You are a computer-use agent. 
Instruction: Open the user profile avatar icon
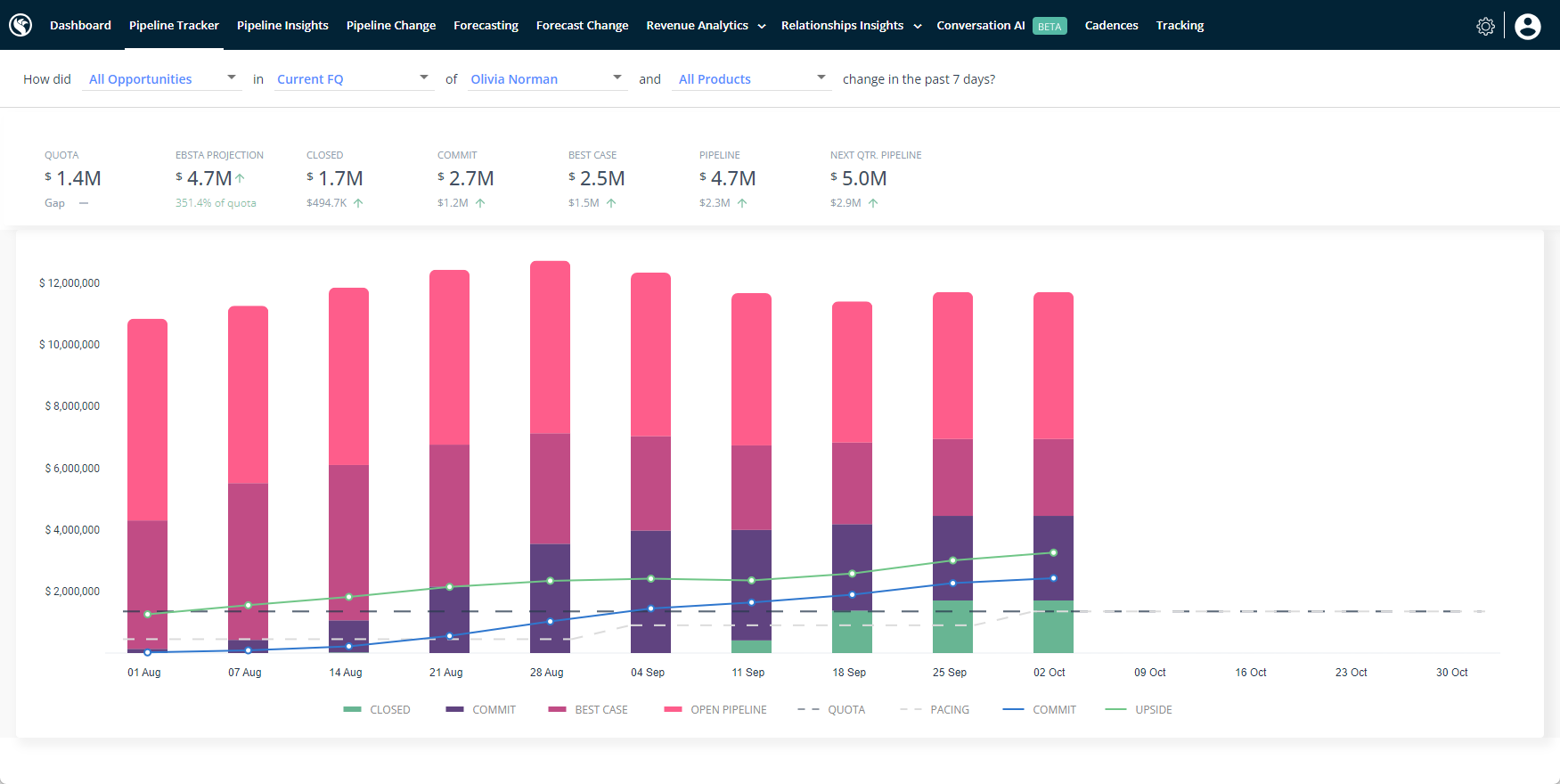pos(1527,26)
